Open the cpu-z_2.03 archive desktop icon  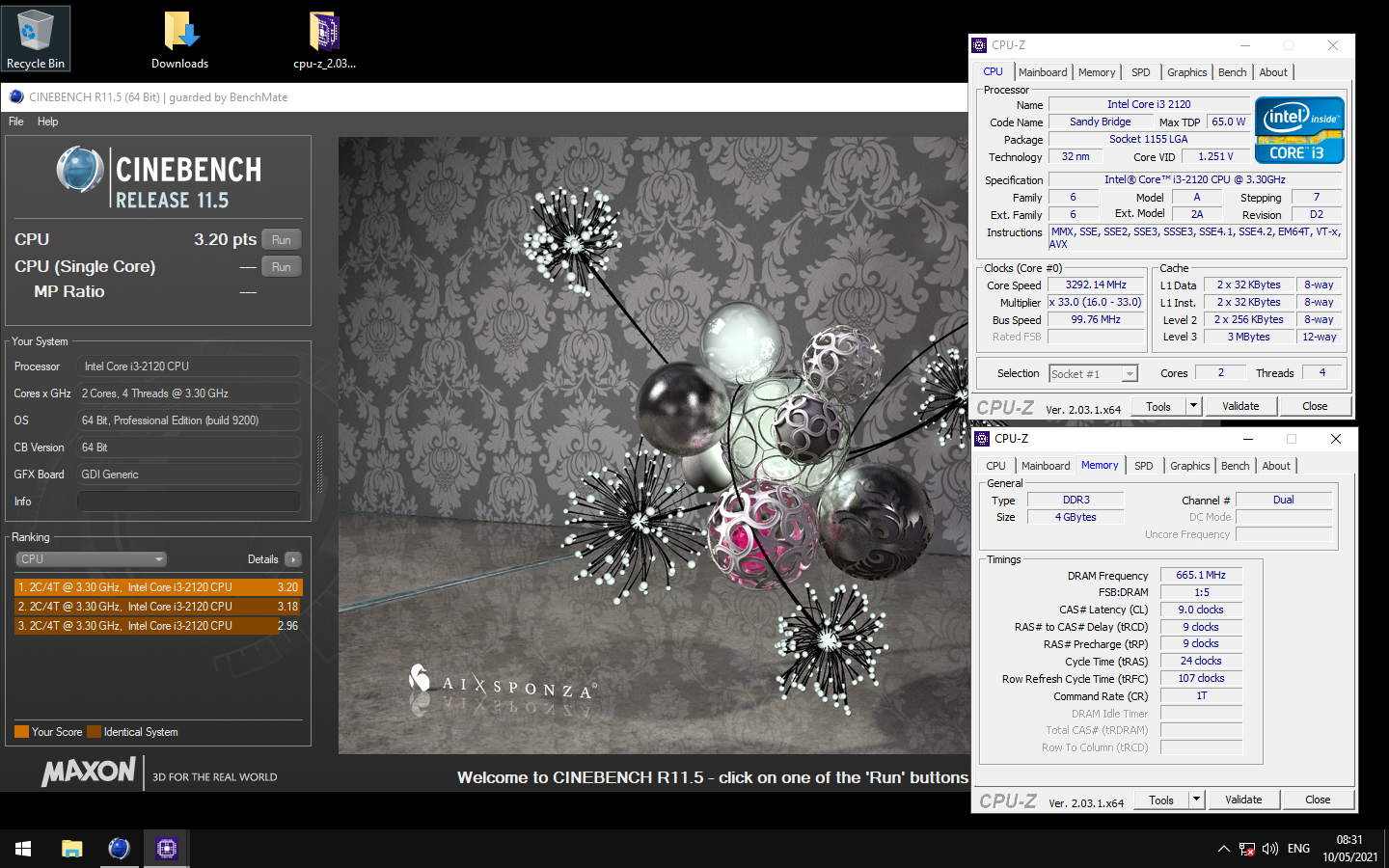tap(324, 41)
